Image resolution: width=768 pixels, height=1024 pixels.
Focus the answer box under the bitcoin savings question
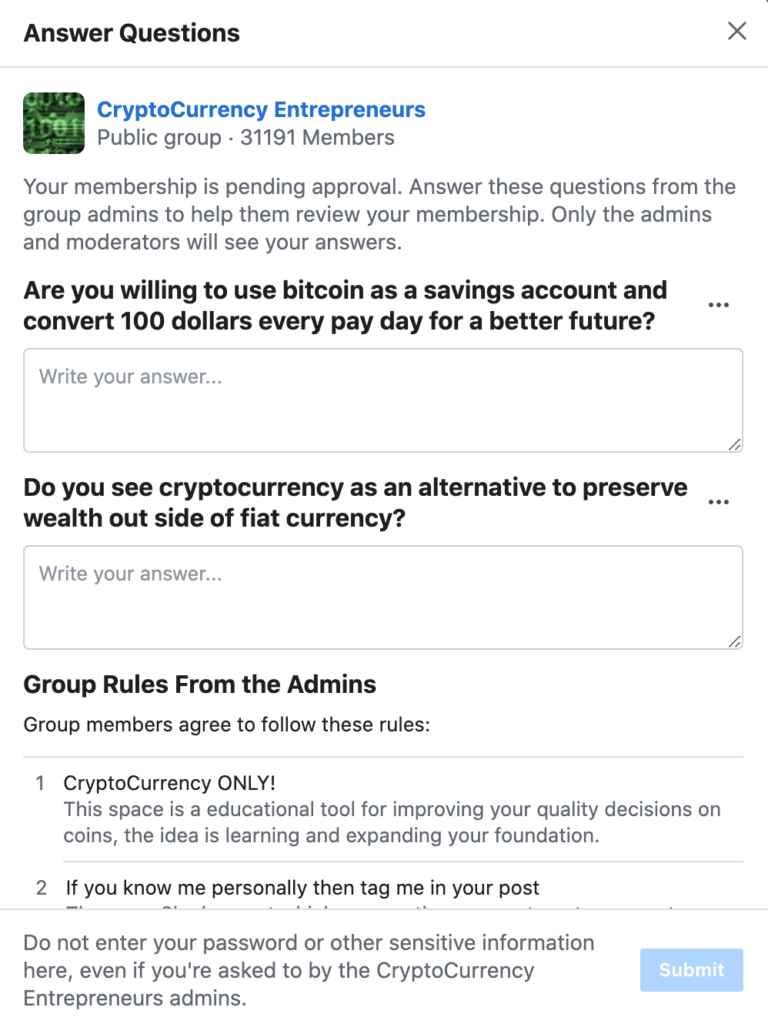[383, 400]
